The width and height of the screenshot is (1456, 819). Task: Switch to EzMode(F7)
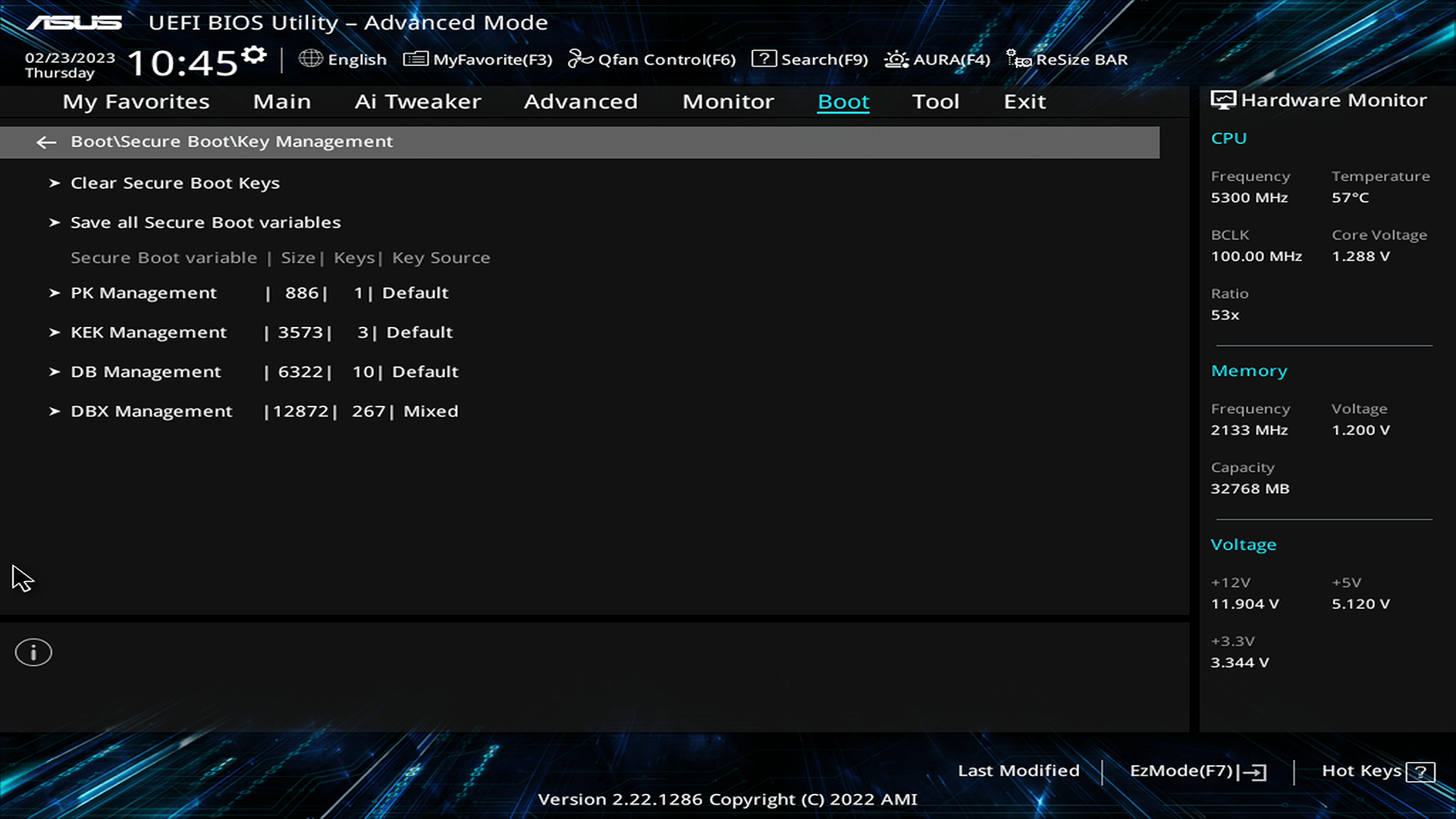tap(1197, 771)
